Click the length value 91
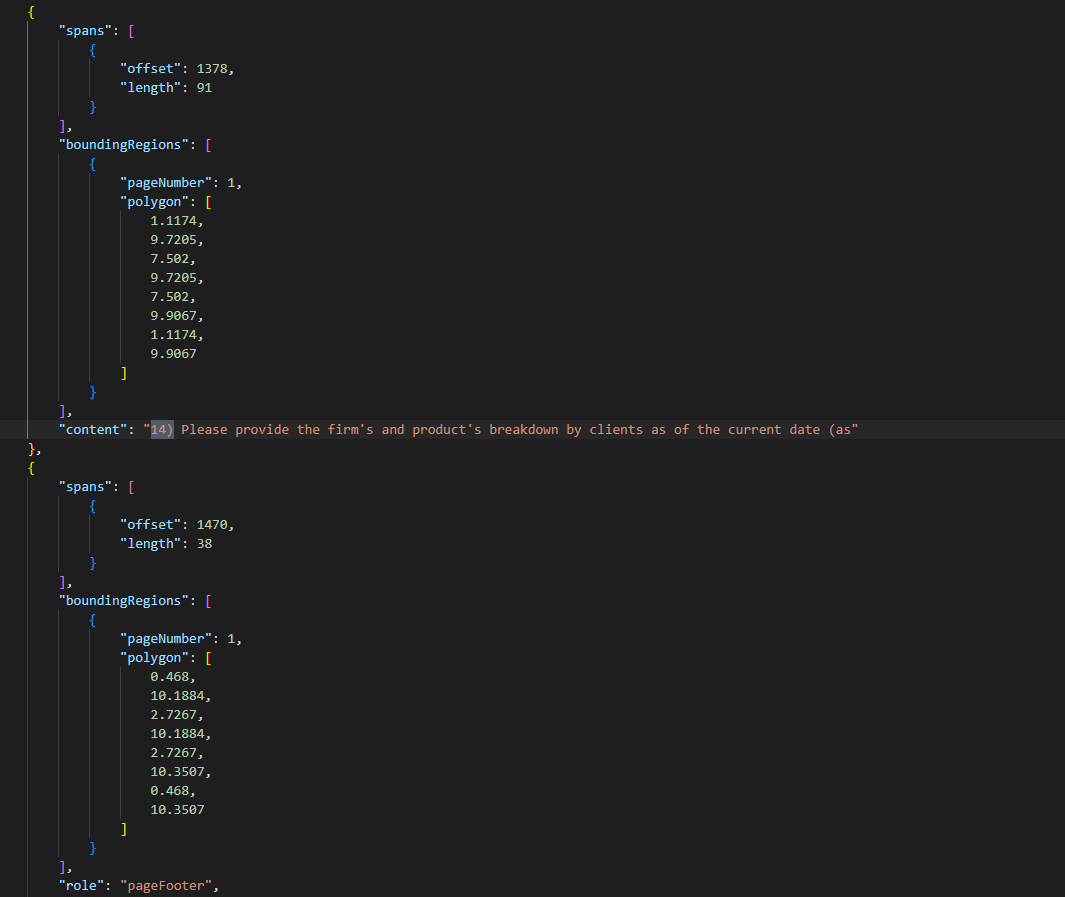The image size is (1065, 897). coord(204,87)
